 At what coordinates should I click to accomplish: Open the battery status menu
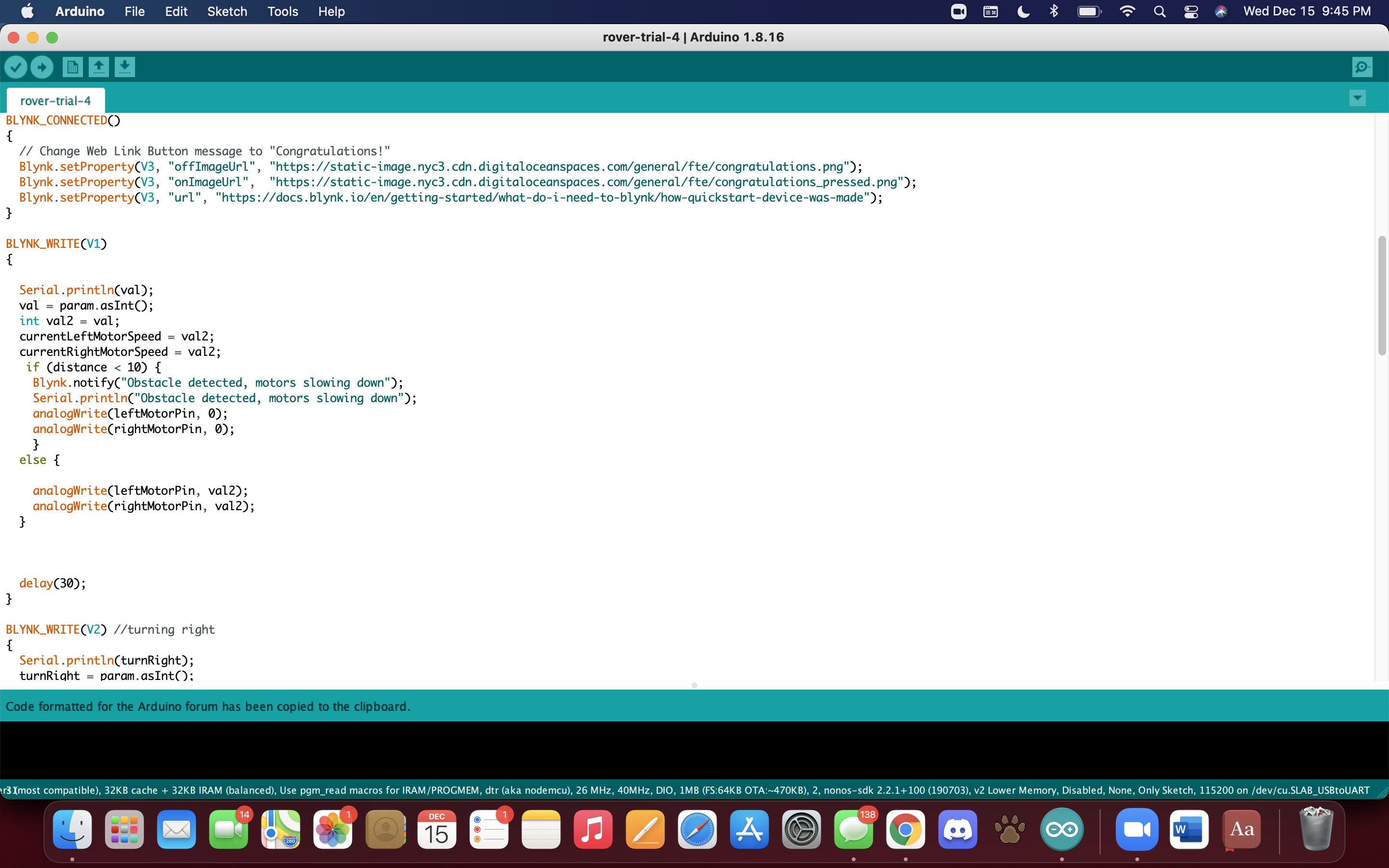1089,12
